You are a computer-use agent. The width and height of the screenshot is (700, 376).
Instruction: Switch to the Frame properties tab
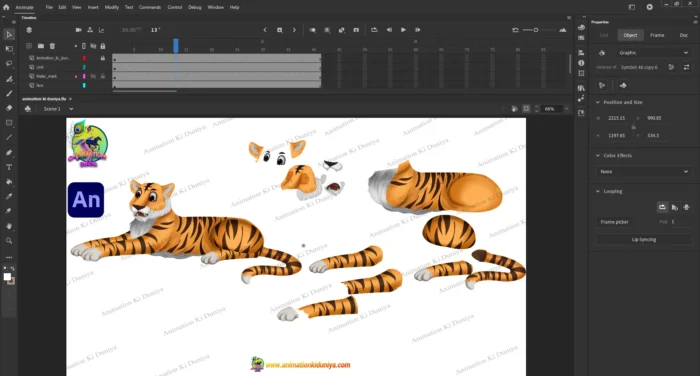click(x=657, y=35)
